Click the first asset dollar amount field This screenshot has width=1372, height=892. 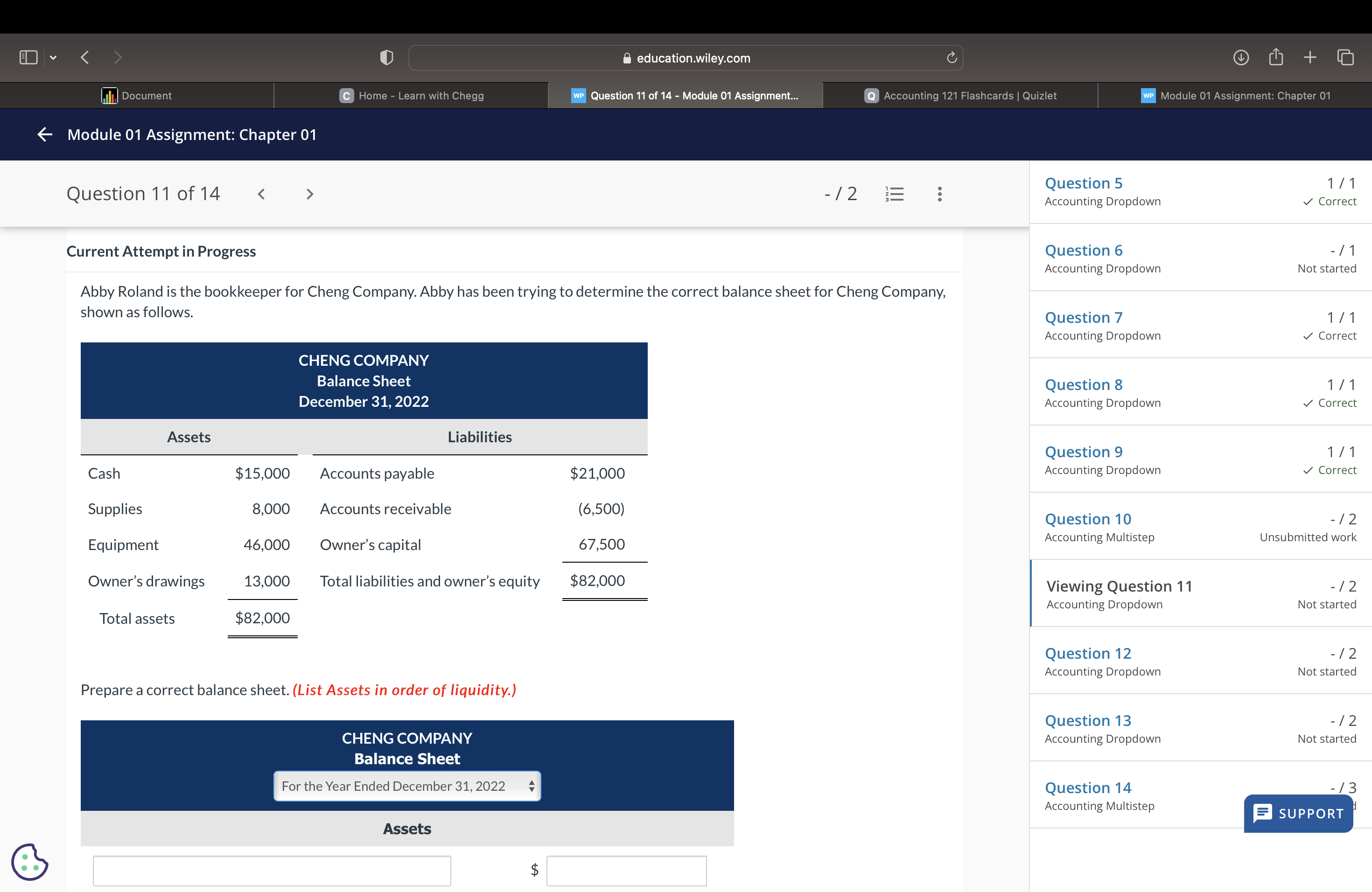(x=626, y=871)
